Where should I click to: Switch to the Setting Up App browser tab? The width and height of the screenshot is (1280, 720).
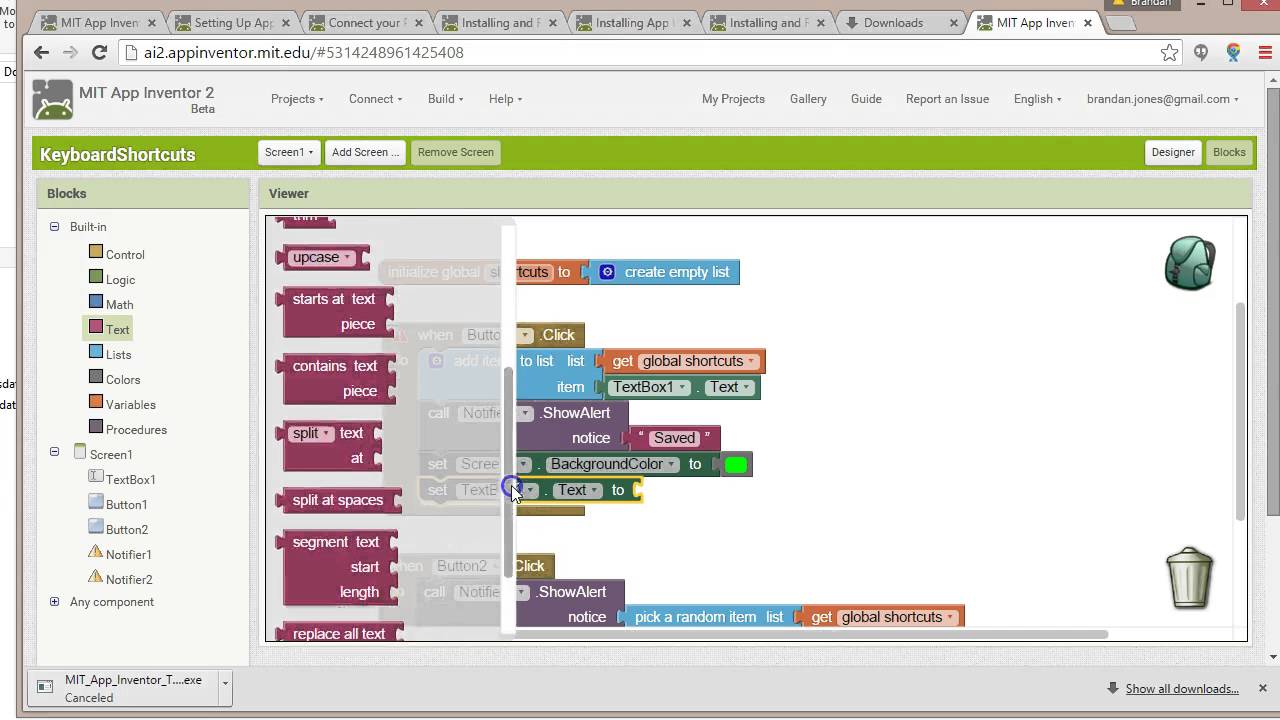click(x=232, y=22)
